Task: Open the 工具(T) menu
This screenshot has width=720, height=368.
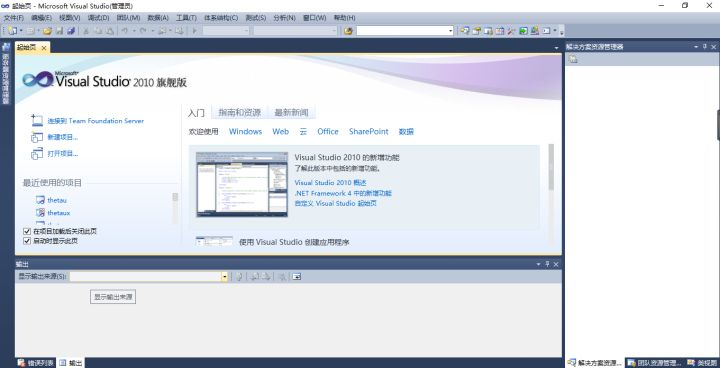Action: 186,18
